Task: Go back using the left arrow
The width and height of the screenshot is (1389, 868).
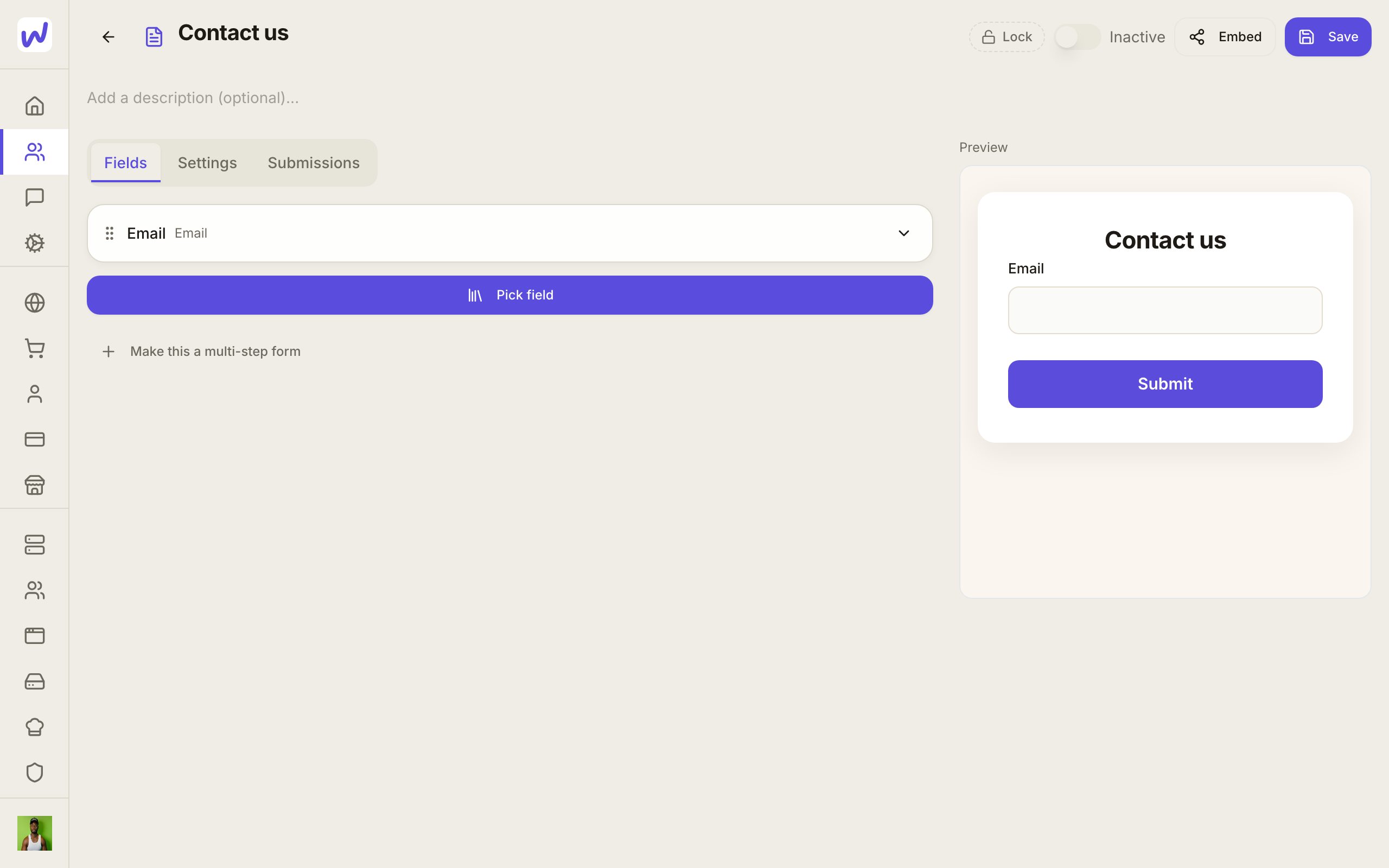Action: 108,37
